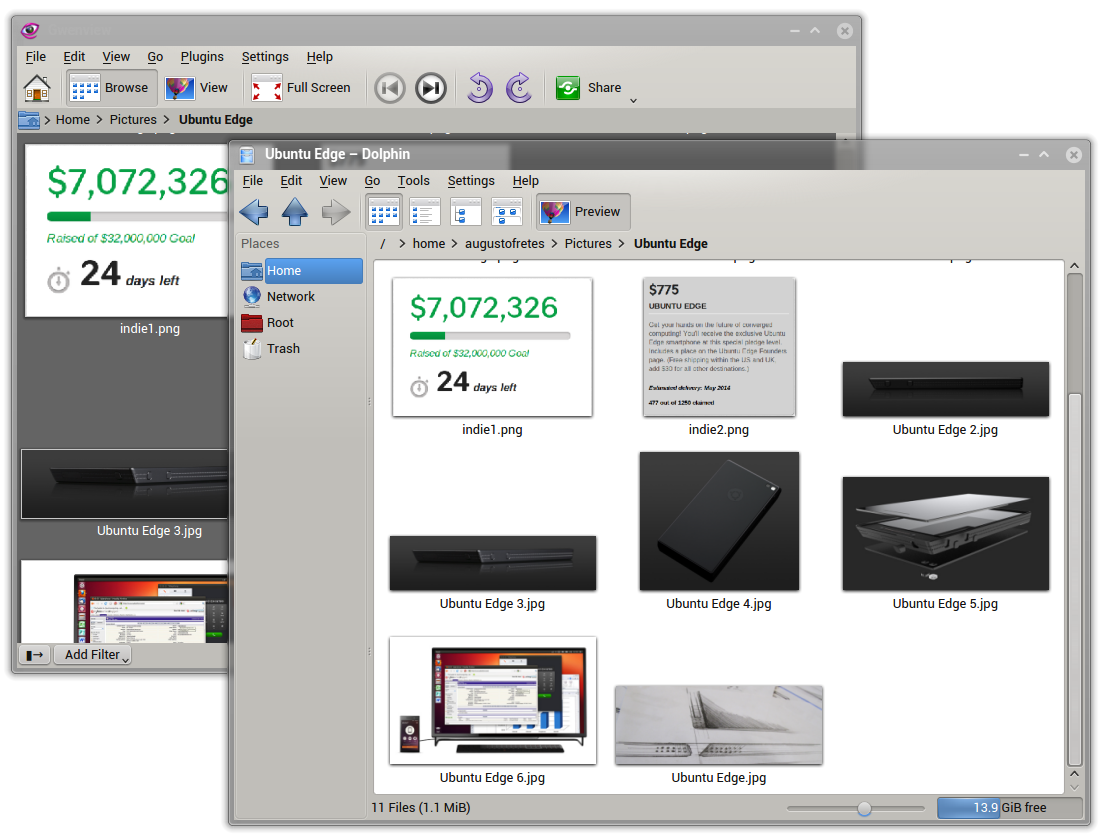The width and height of the screenshot is (1103, 839).
Task: Switch Gwenview to Browse mode
Action: click(112, 88)
